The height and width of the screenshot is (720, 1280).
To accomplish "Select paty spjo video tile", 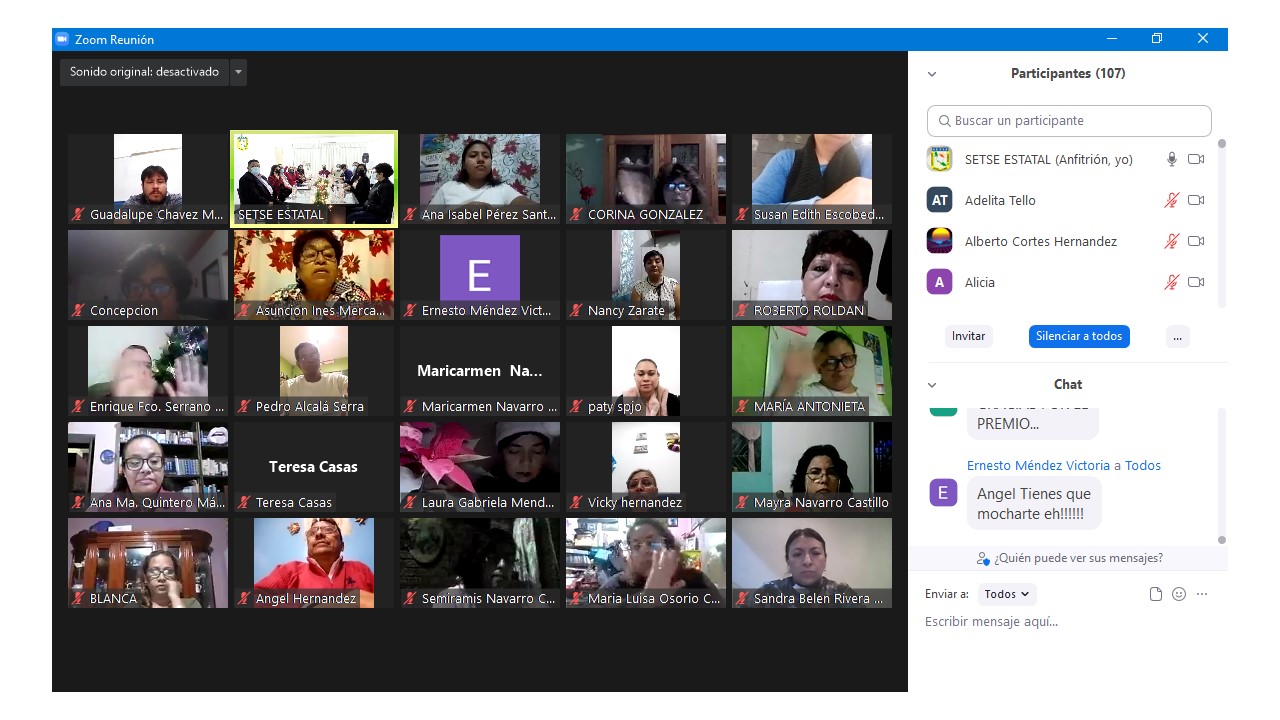I will pyautogui.click(x=646, y=371).
